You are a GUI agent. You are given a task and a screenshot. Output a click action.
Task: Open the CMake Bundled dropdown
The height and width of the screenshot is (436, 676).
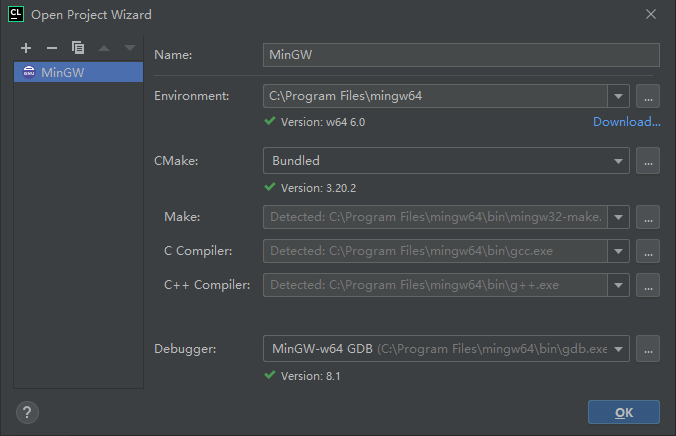[x=446, y=160]
